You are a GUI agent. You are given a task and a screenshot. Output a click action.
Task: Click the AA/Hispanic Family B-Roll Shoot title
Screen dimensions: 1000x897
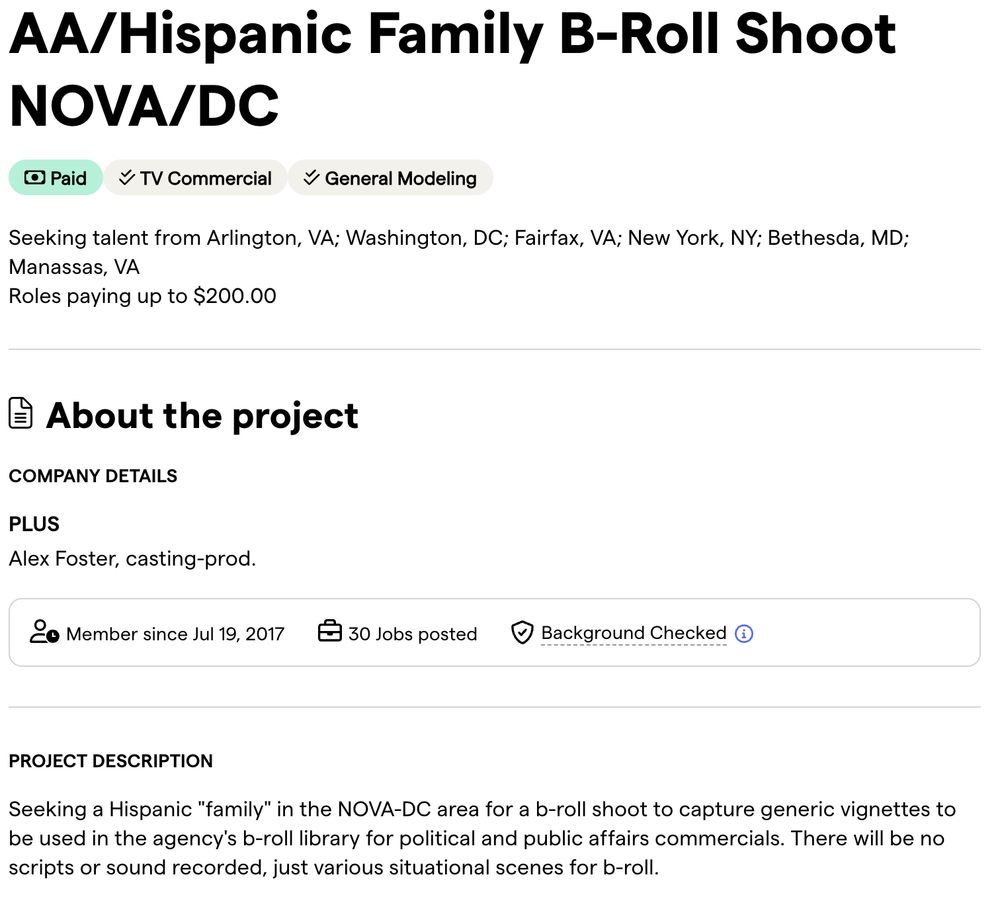pyautogui.click(x=453, y=69)
